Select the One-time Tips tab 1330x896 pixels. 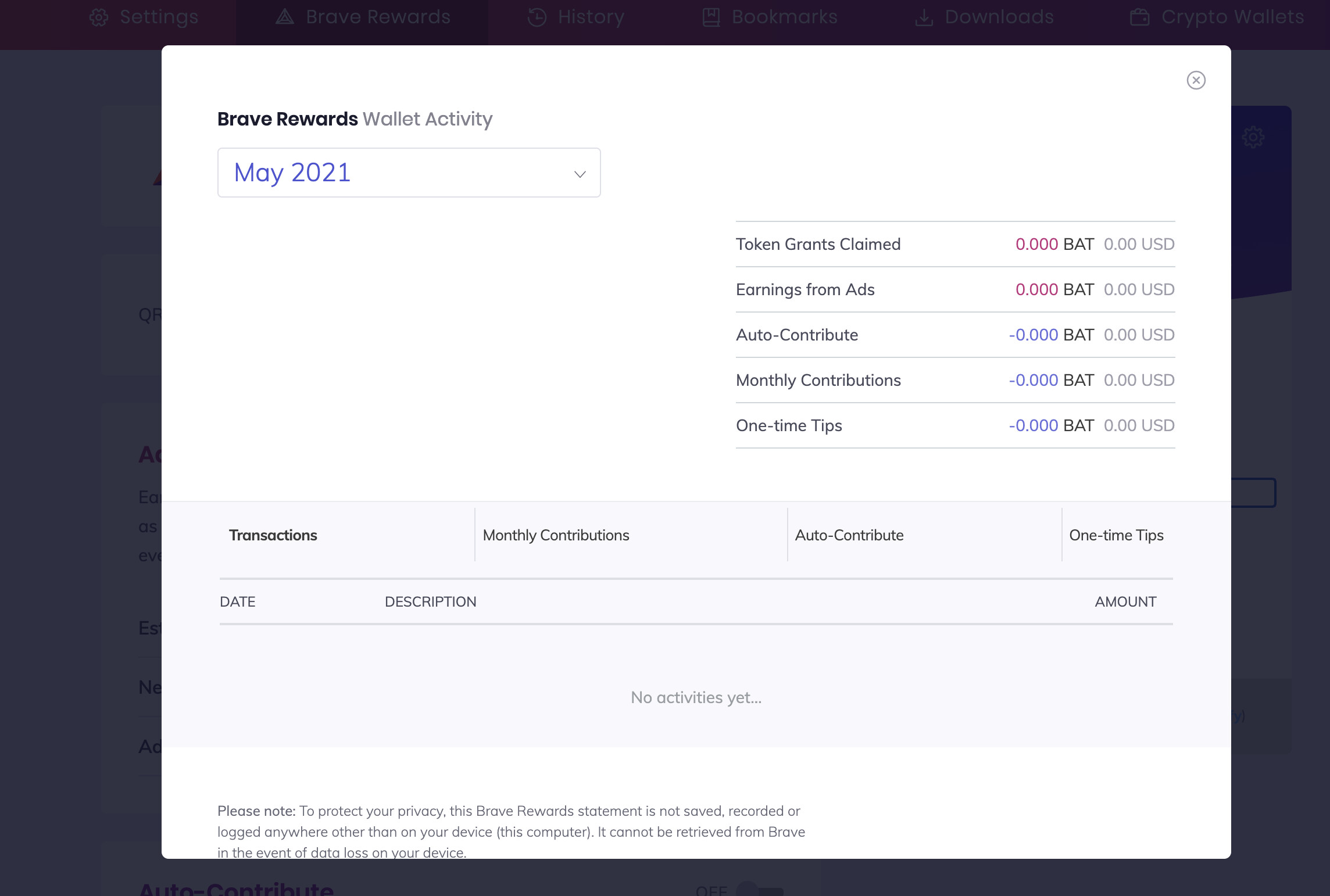[x=1116, y=535]
